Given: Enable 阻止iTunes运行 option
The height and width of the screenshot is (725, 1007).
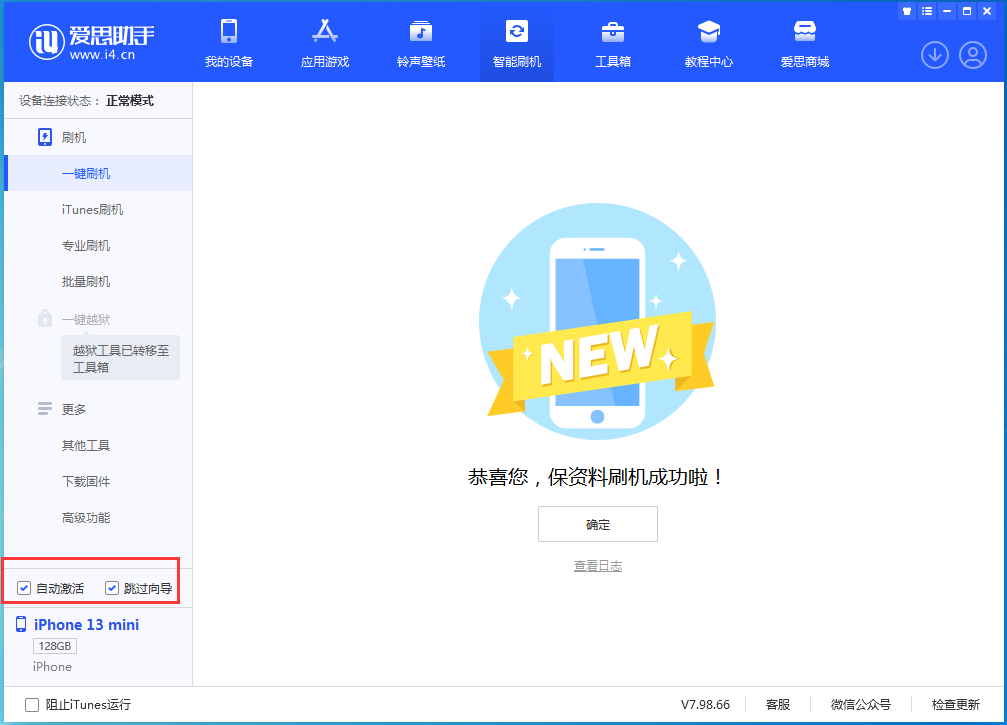Looking at the screenshot, I should pyautogui.click(x=32, y=705).
